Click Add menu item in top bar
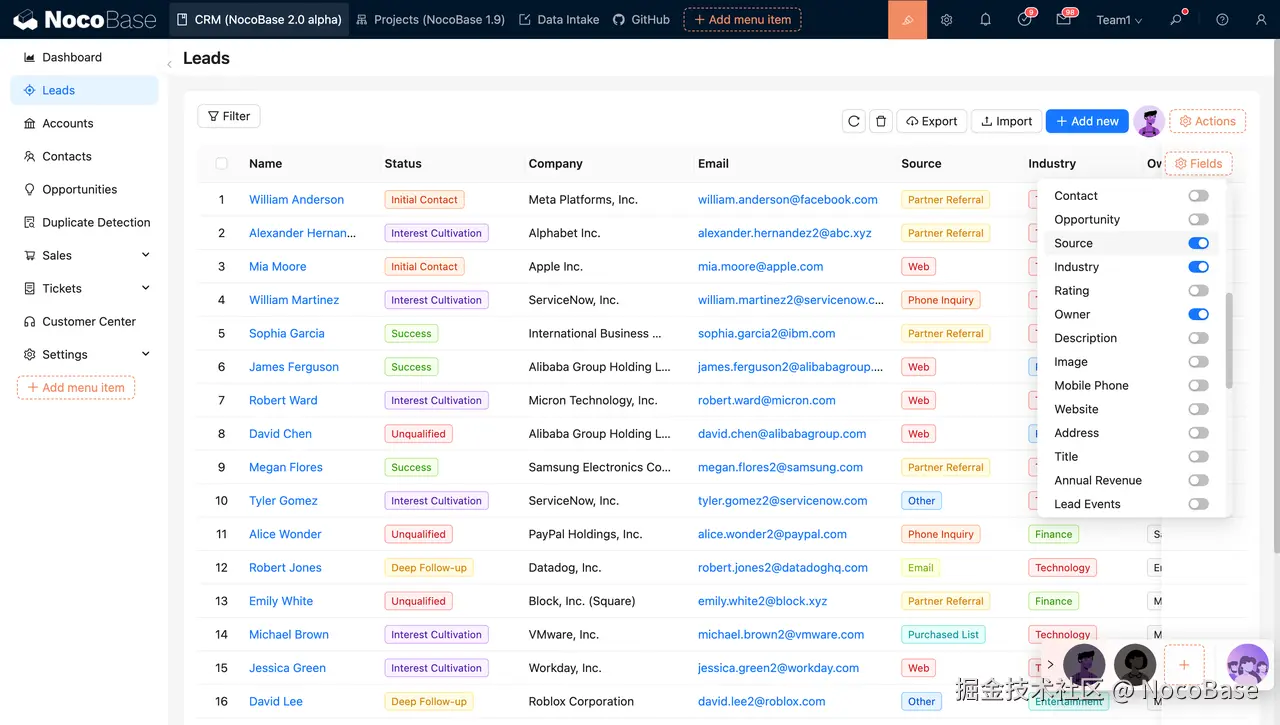The width and height of the screenshot is (1280, 725). pos(742,19)
